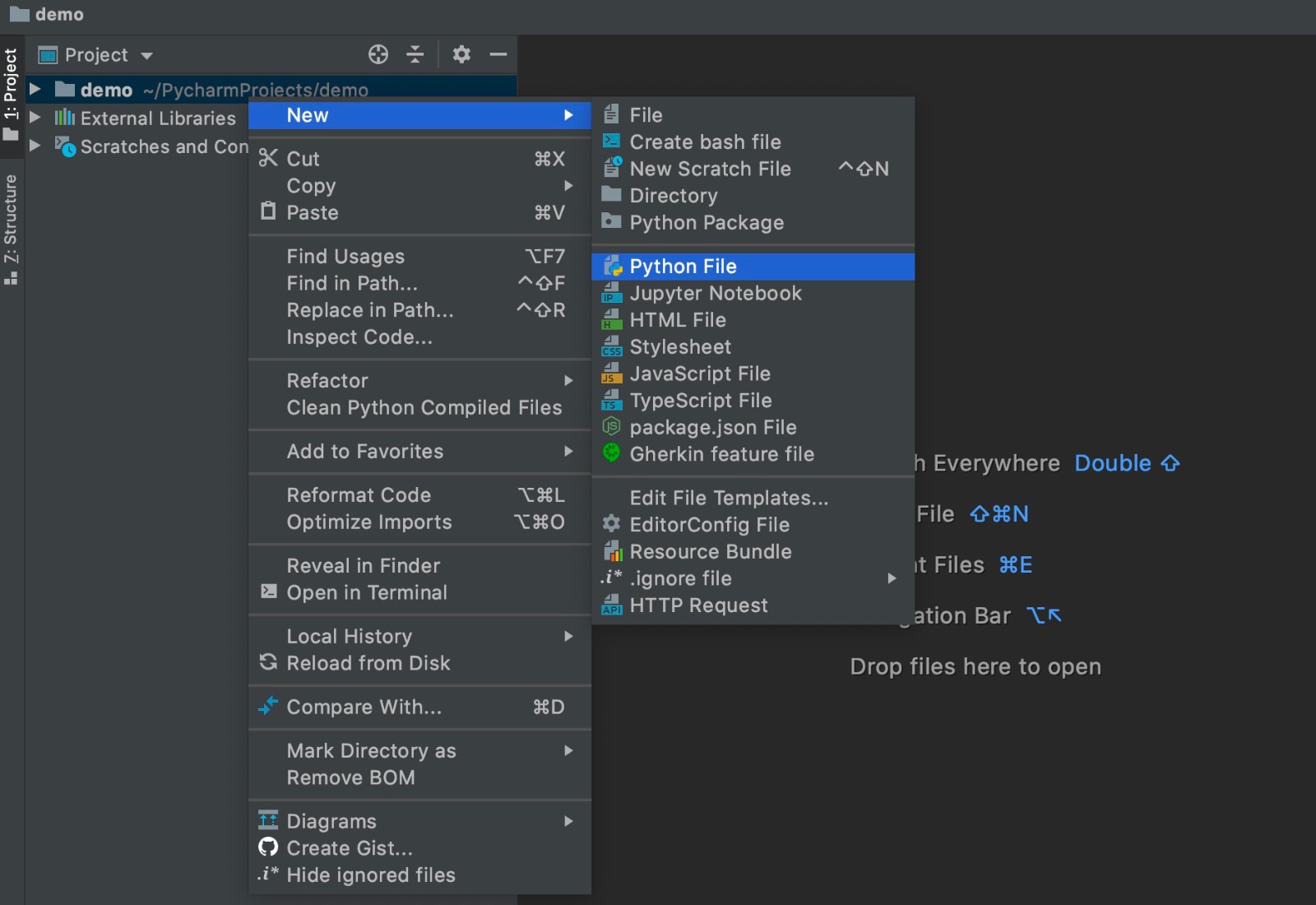Click the Scratches and Consoles icon

(x=65, y=146)
